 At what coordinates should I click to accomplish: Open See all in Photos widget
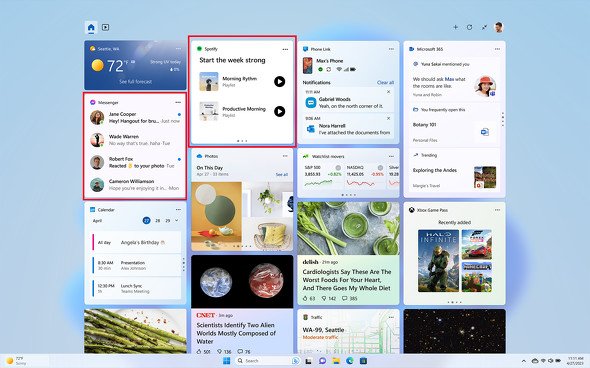pos(282,175)
